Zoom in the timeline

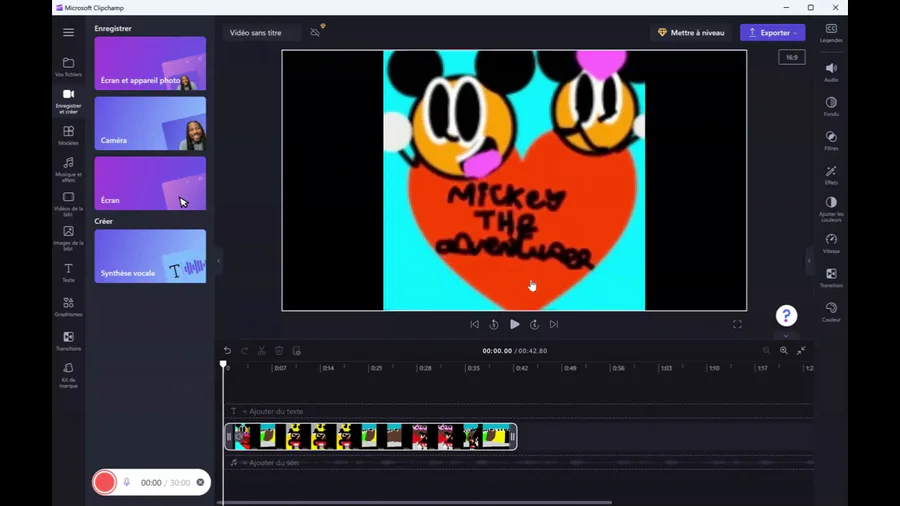[783, 351]
